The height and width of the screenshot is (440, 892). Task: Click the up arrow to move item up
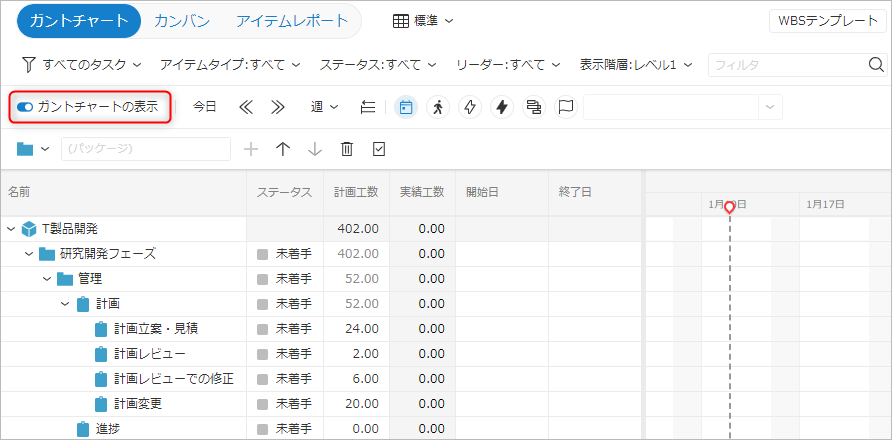click(x=283, y=149)
